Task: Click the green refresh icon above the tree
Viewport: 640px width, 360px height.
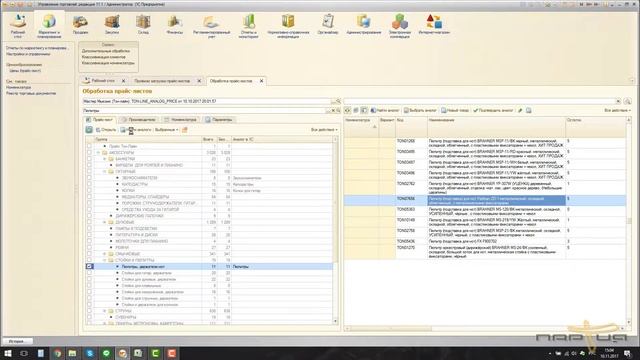Action: click(89, 130)
